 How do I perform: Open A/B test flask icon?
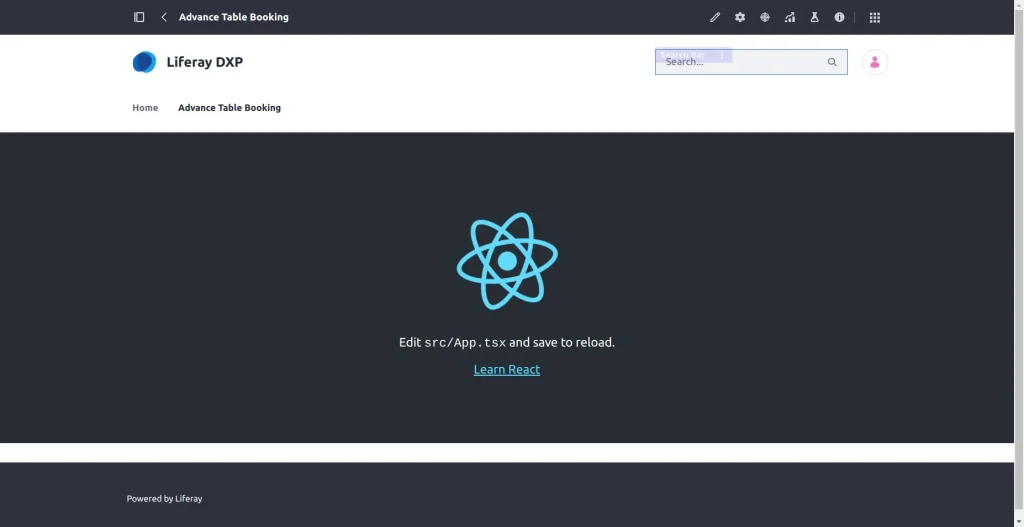[x=814, y=18]
